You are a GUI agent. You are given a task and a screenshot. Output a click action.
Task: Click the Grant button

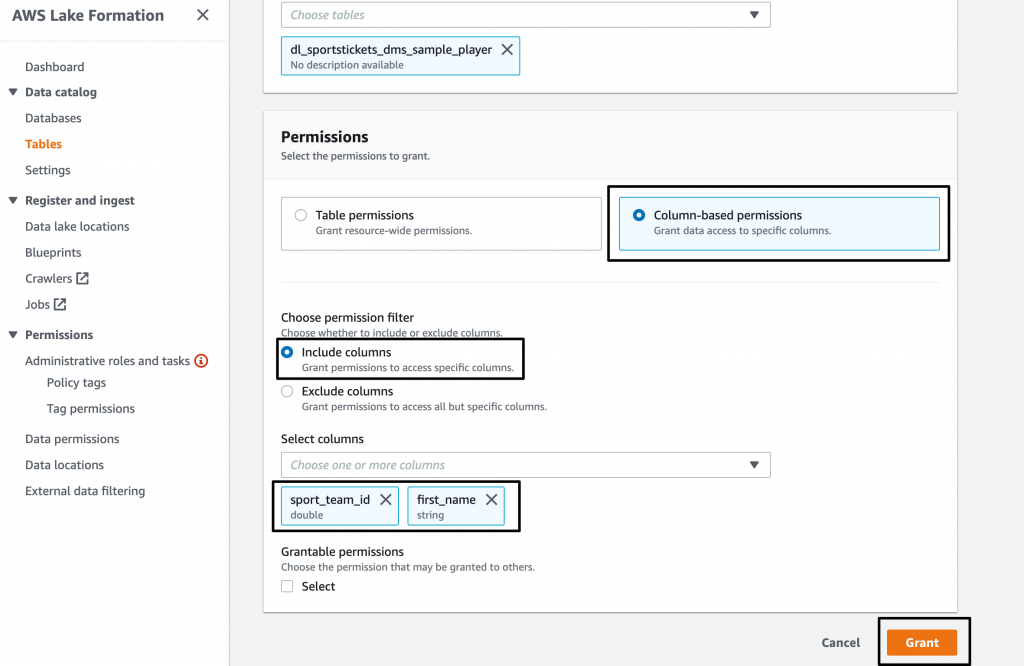[x=922, y=642]
